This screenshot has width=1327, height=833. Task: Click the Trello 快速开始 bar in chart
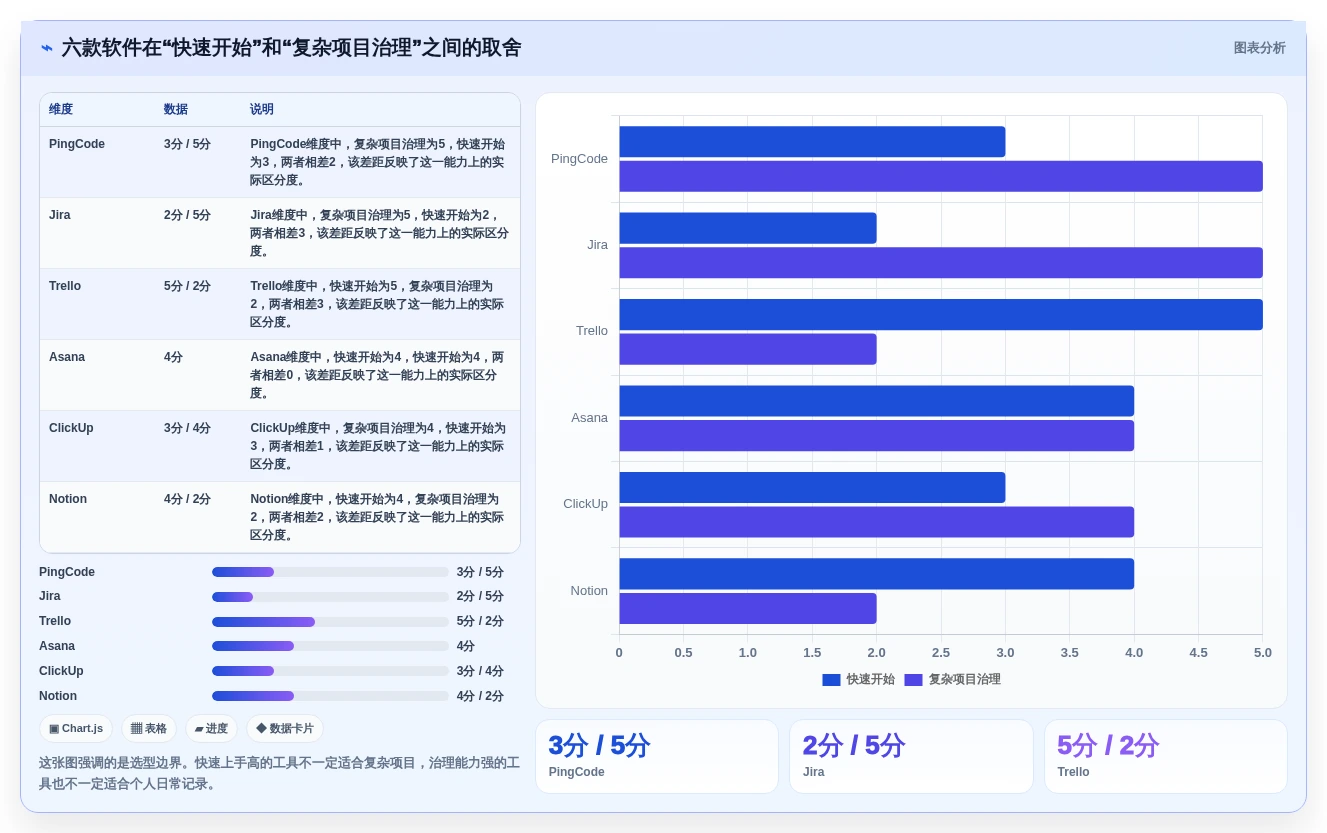(x=941, y=314)
